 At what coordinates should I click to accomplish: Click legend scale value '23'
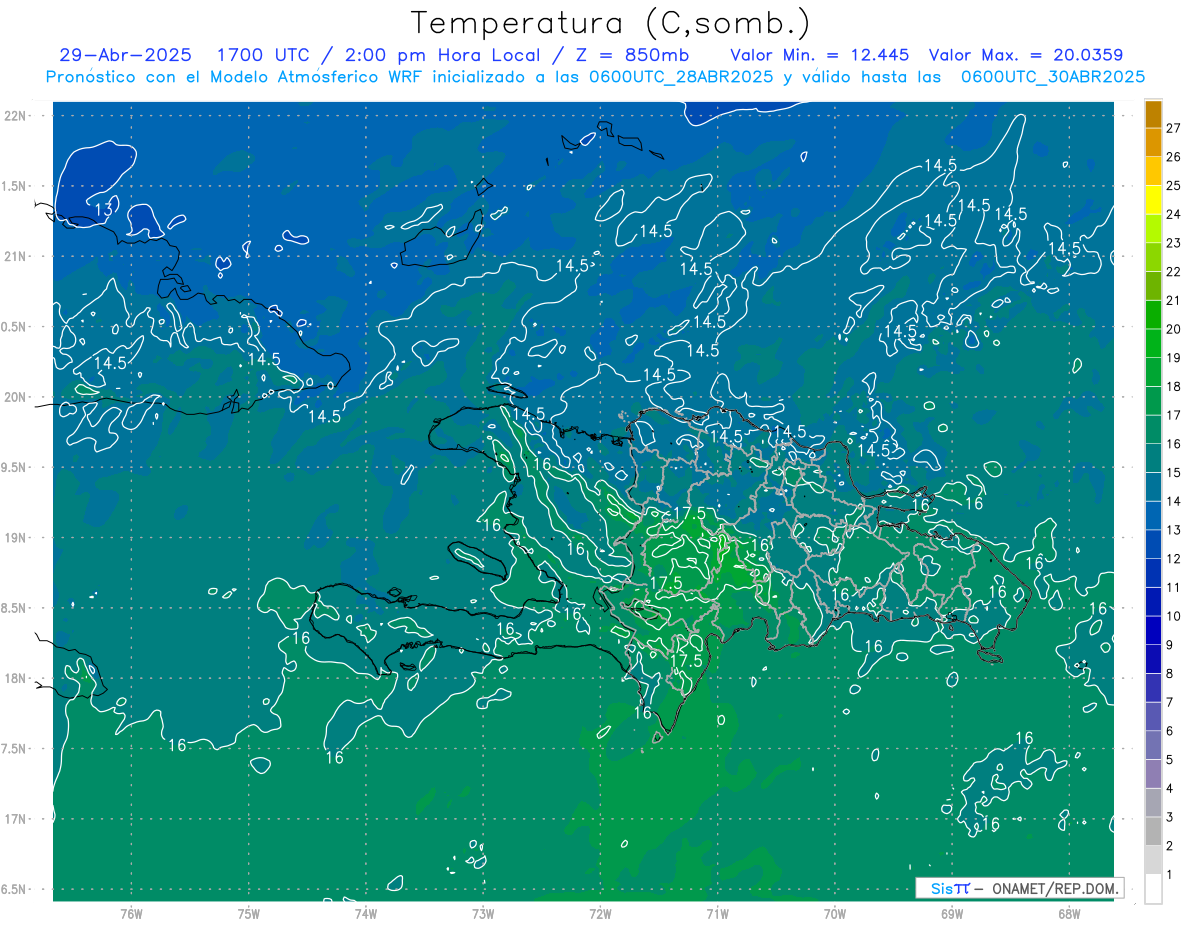tap(1173, 243)
